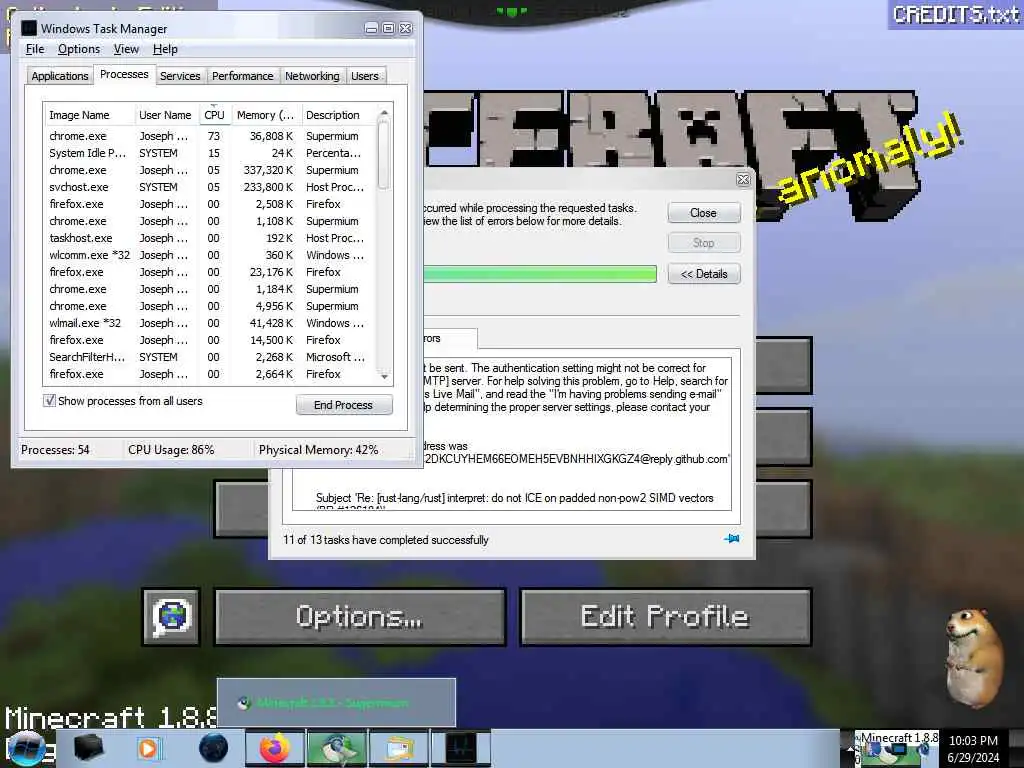Switch to Windows Live Mail in taskbar

point(398,748)
